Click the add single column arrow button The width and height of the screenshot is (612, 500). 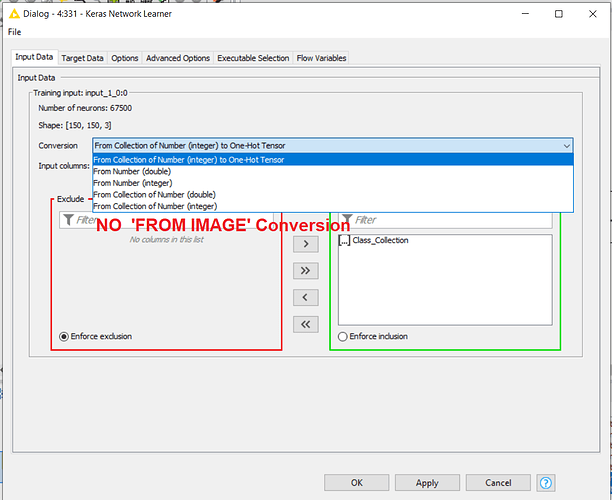click(306, 244)
